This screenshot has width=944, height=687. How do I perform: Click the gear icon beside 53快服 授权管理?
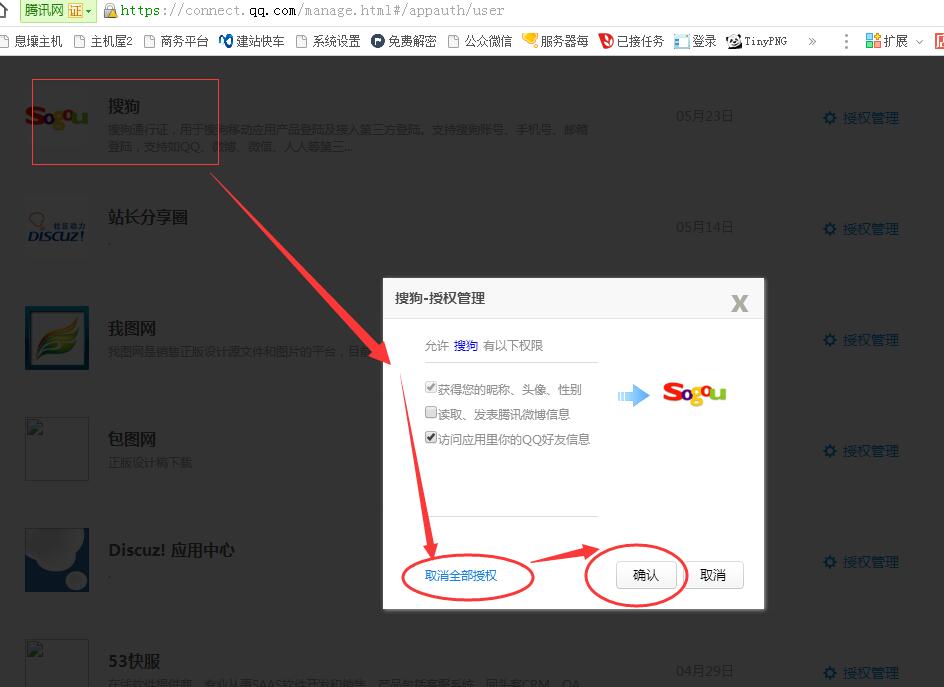coord(830,673)
